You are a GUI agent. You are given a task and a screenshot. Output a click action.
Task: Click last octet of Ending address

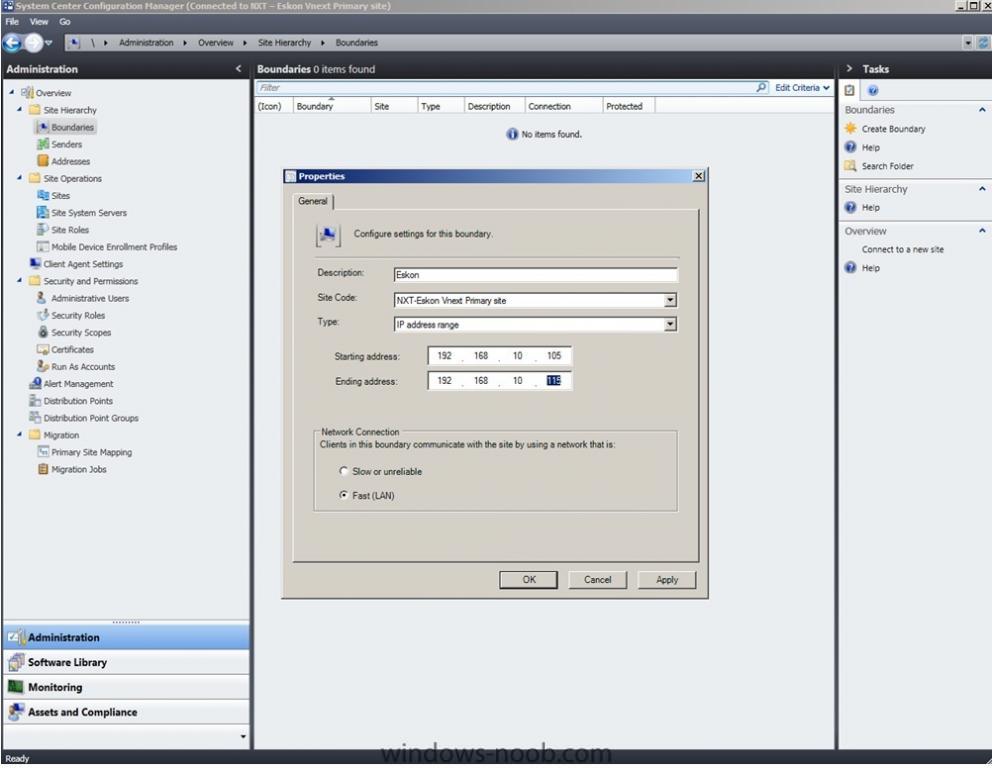click(x=554, y=381)
